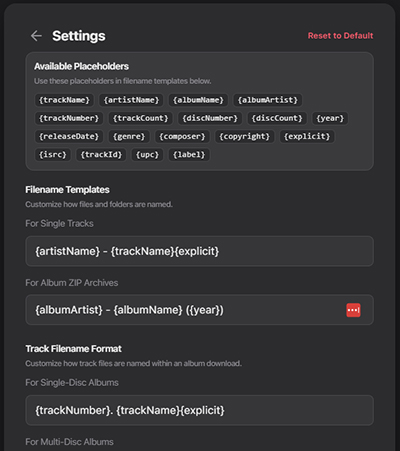Click the Settings page title
Screen dimensions: 400x451
[79, 36]
